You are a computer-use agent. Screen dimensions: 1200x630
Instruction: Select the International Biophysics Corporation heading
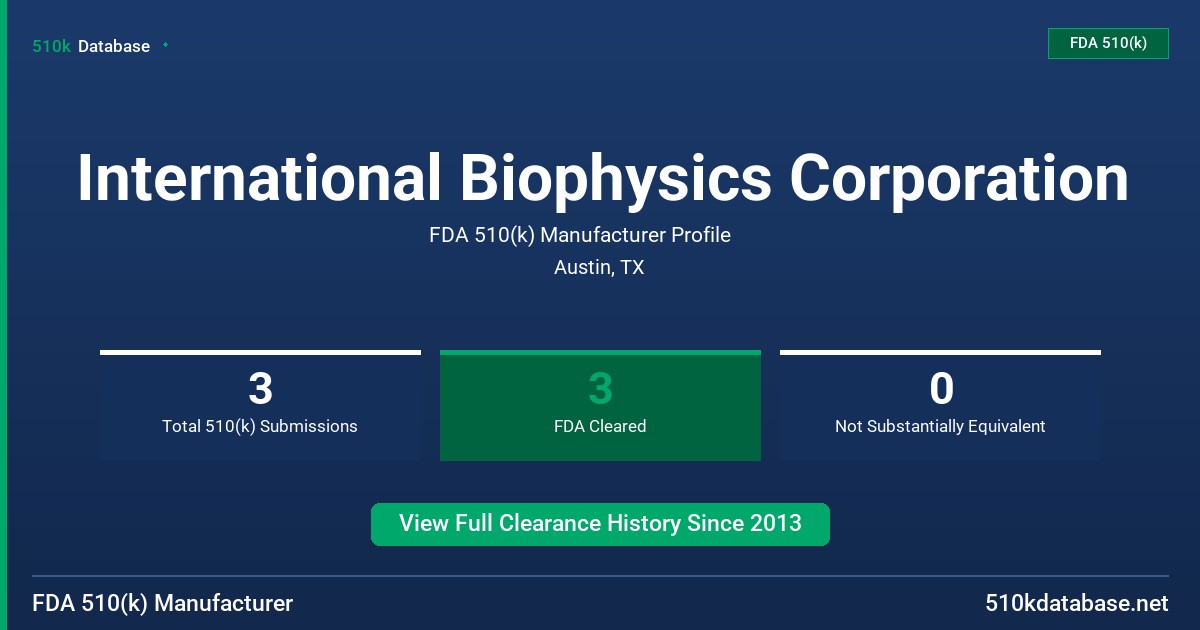pyautogui.click(x=603, y=178)
